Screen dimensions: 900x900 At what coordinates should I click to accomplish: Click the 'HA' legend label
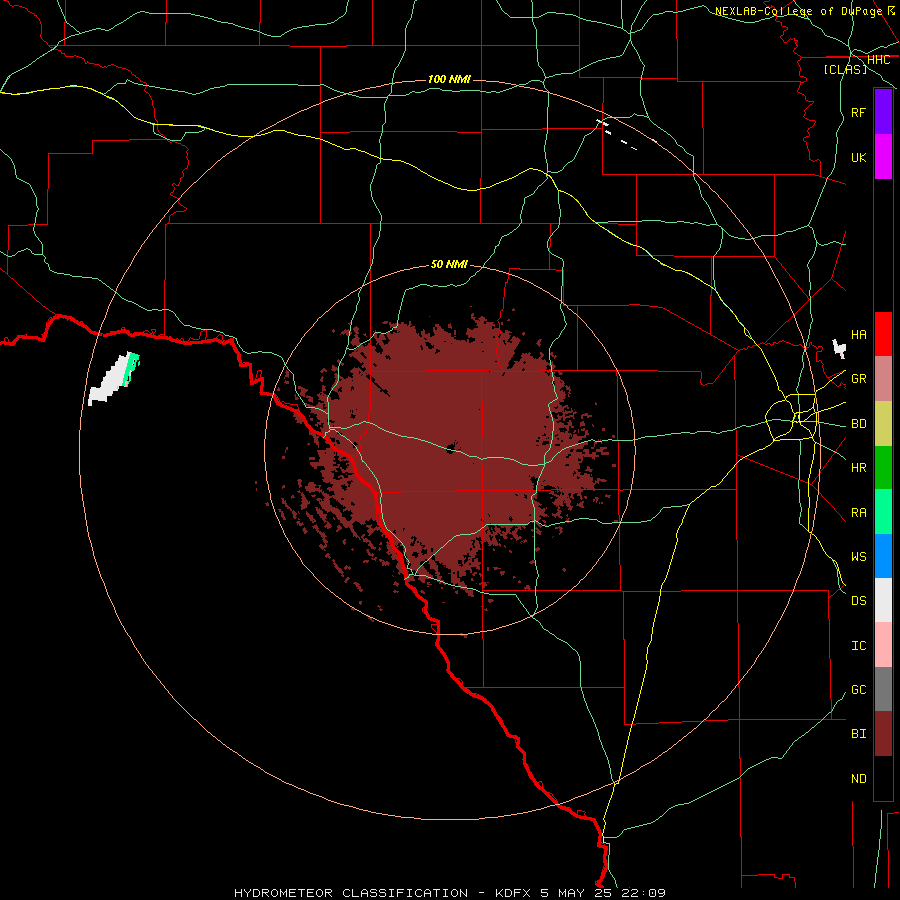coord(859,334)
